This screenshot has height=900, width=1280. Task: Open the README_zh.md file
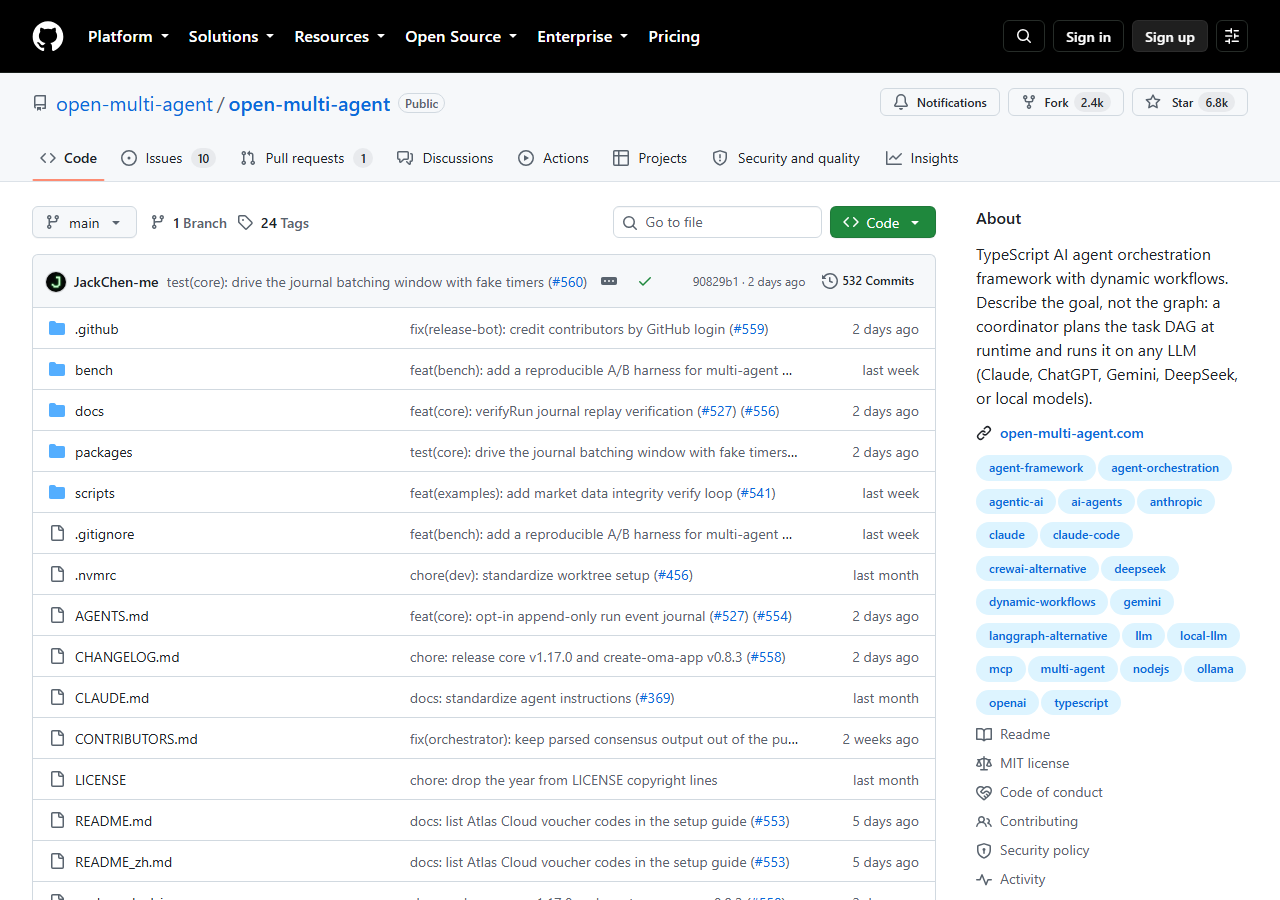point(123,862)
